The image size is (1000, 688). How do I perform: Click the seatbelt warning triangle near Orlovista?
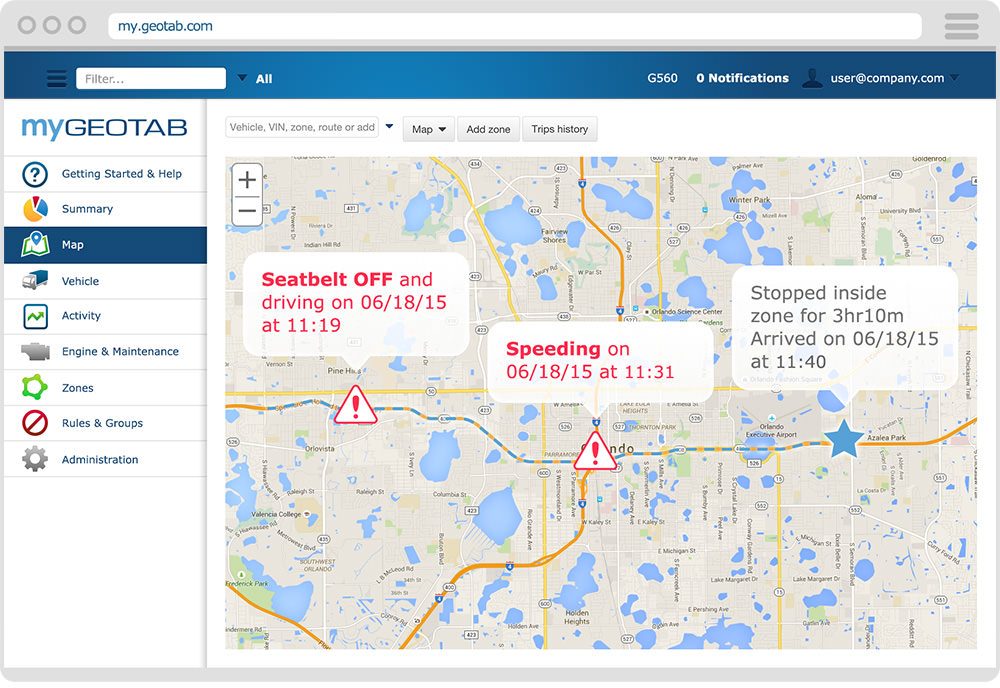[356, 406]
